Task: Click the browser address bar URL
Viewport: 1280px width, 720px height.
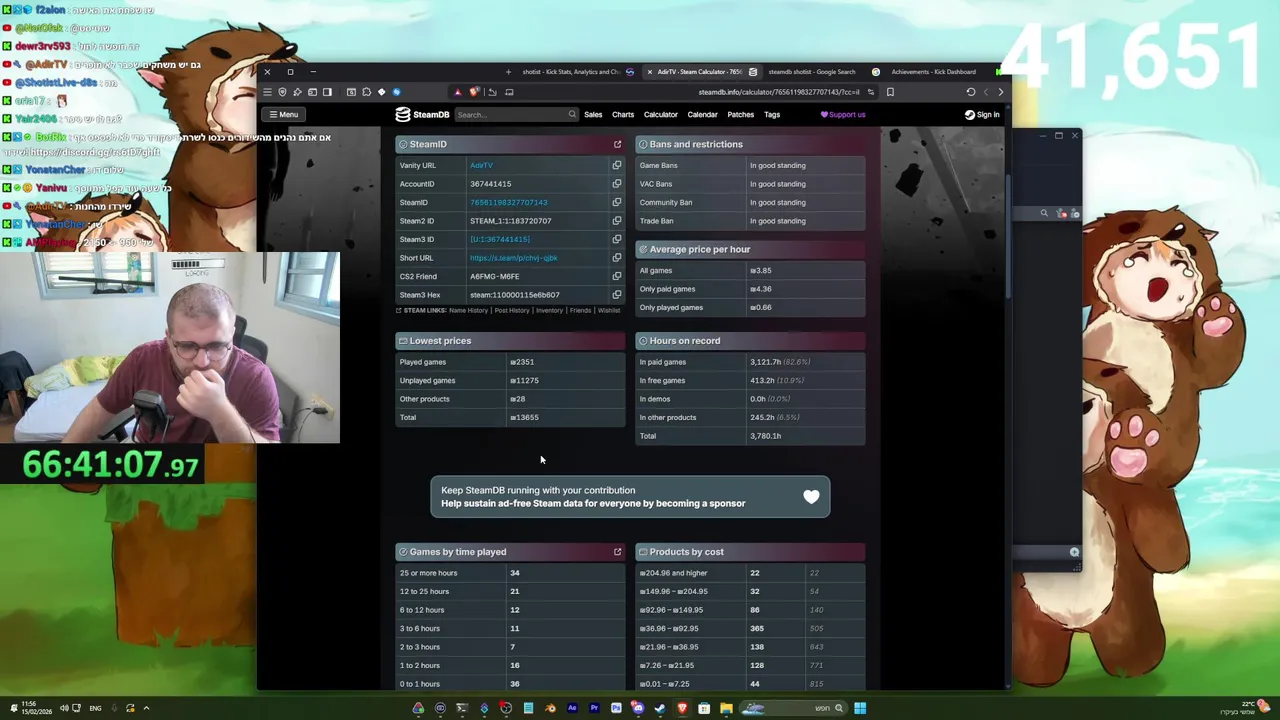Action: click(779, 92)
